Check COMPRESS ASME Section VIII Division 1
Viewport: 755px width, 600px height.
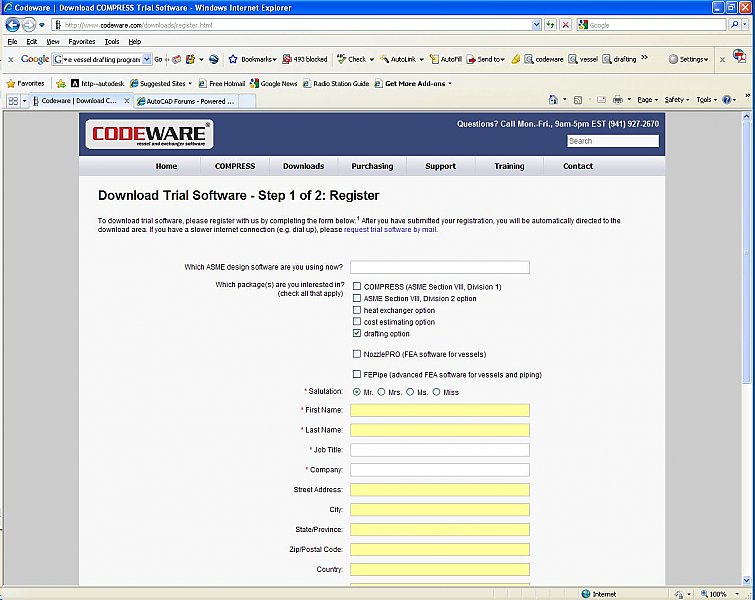coord(357,287)
